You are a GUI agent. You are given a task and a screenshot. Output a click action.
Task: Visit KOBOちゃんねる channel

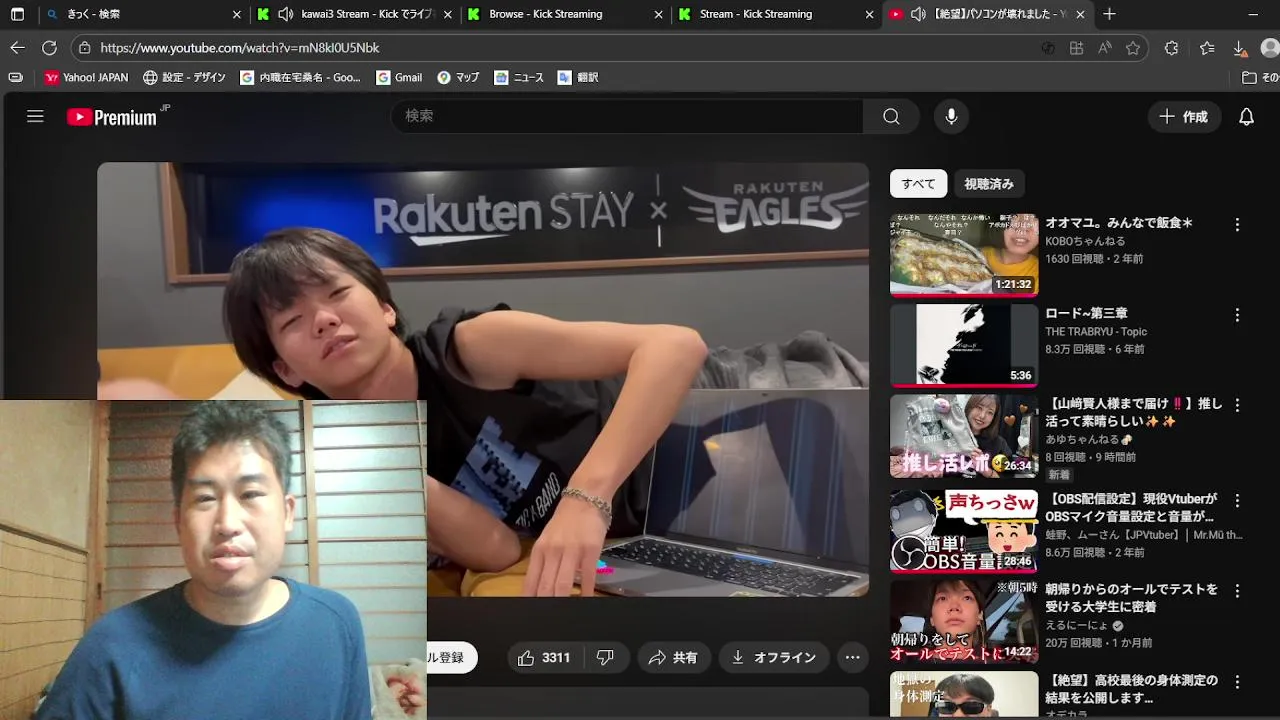[1085, 241]
